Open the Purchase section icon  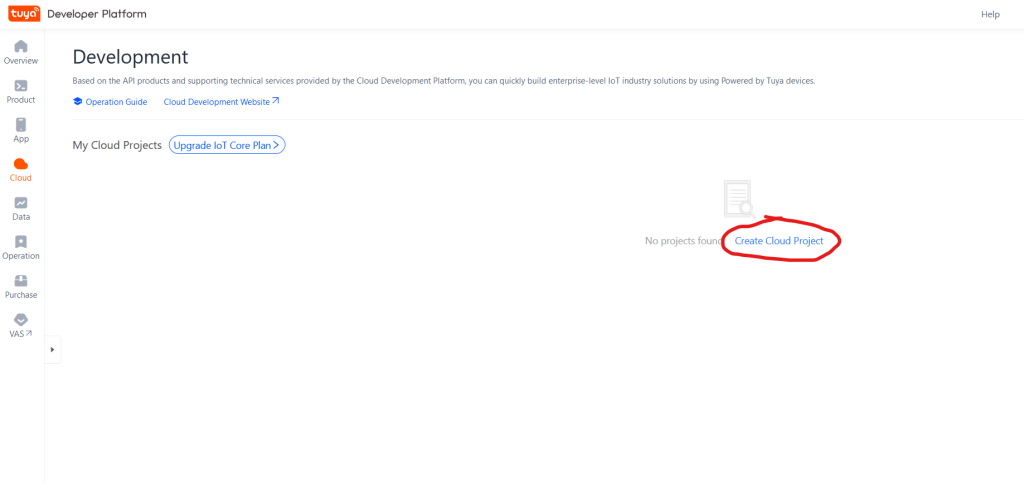(21, 281)
